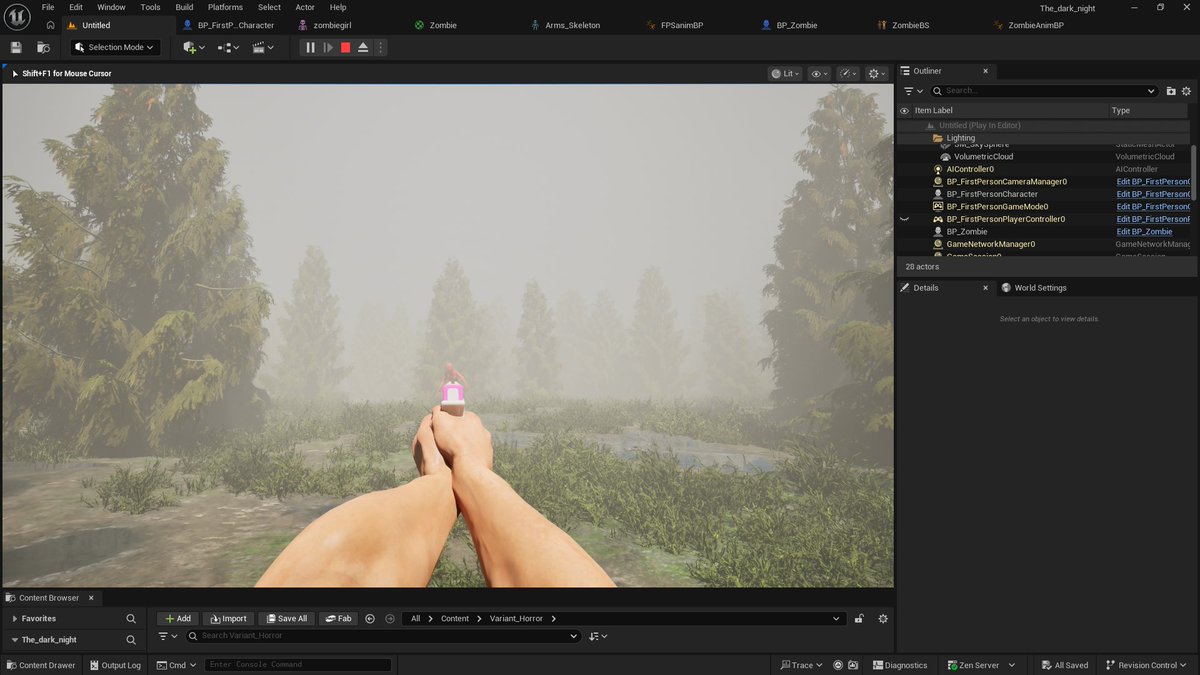The height and width of the screenshot is (675, 1200).
Task: Click the visibility eye column header in Outliner
Action: 904,111
